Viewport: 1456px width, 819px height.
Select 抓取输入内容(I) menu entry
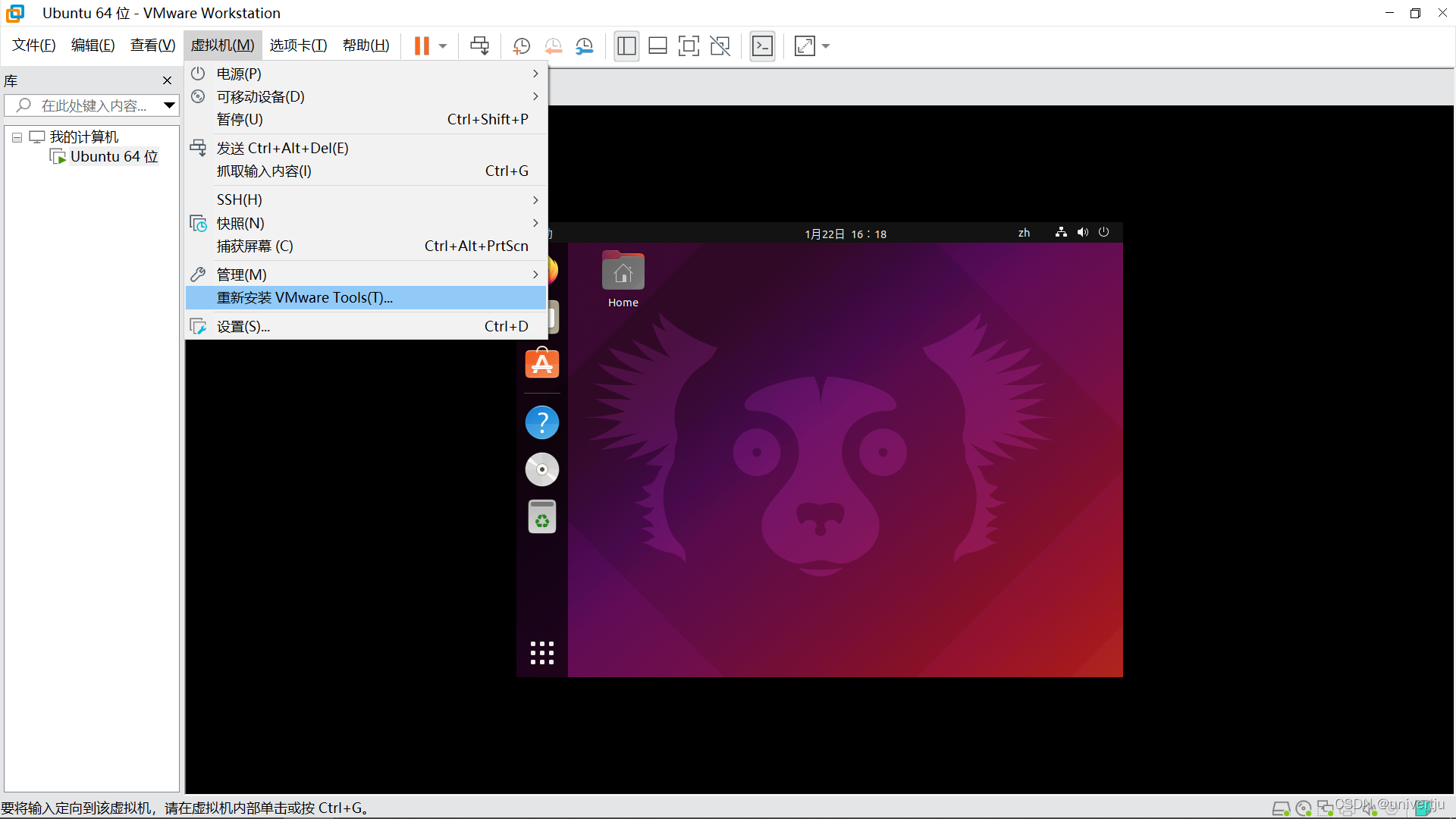click(366, 171)
